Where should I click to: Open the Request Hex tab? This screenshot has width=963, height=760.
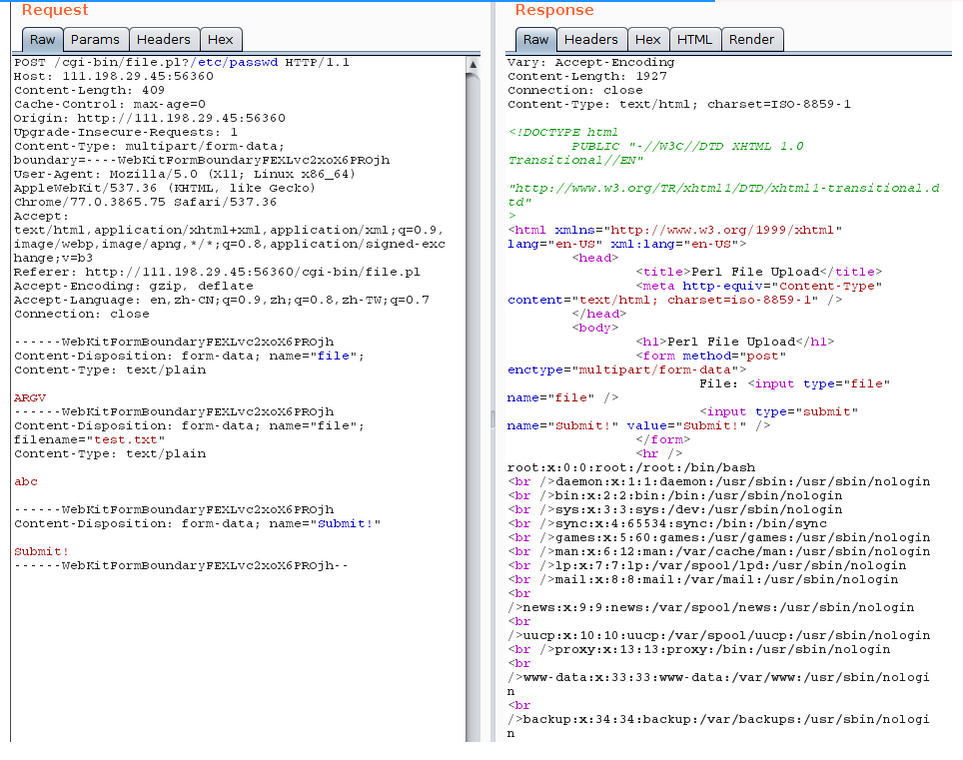tap(220, 40)
